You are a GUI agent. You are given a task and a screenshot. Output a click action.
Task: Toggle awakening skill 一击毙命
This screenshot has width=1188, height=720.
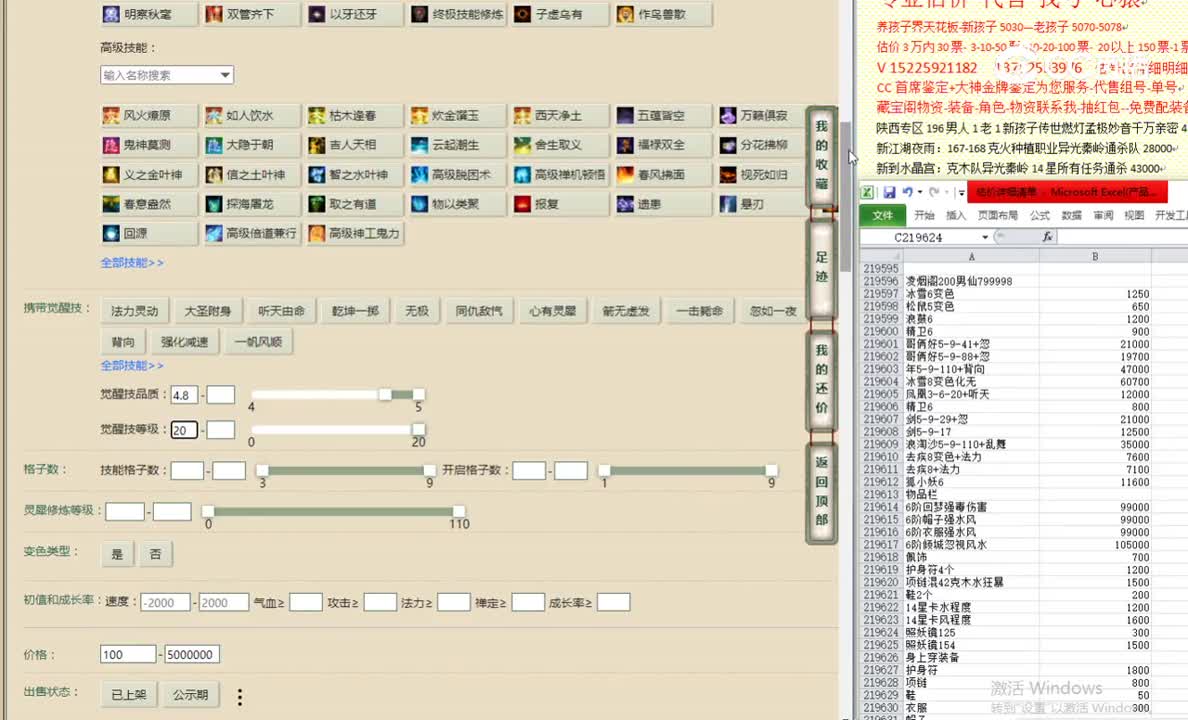[699, 311]
